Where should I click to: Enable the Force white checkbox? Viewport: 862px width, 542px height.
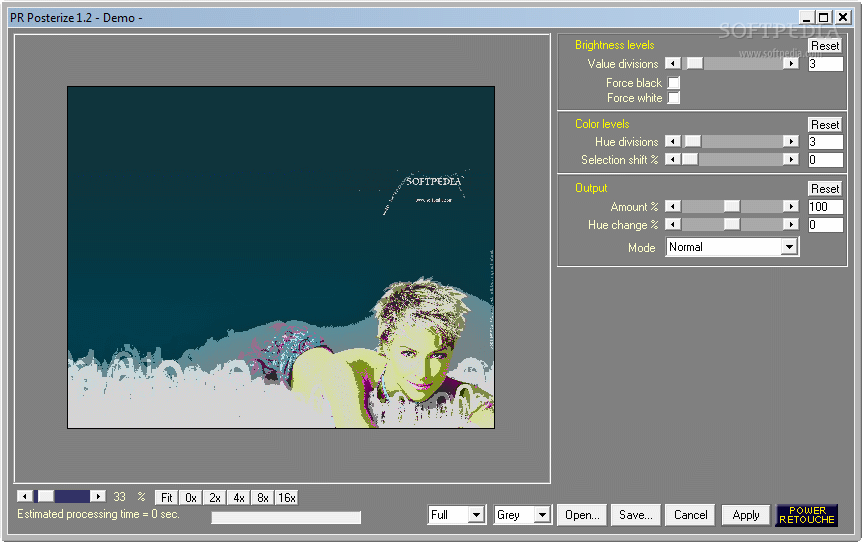[x=673, y=98]
